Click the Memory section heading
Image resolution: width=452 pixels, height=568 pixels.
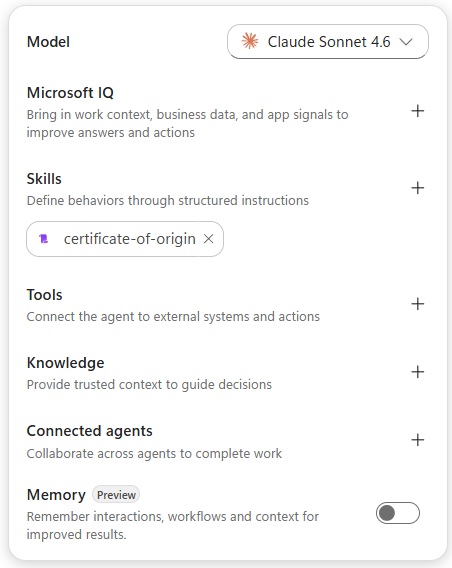(56, 495)
